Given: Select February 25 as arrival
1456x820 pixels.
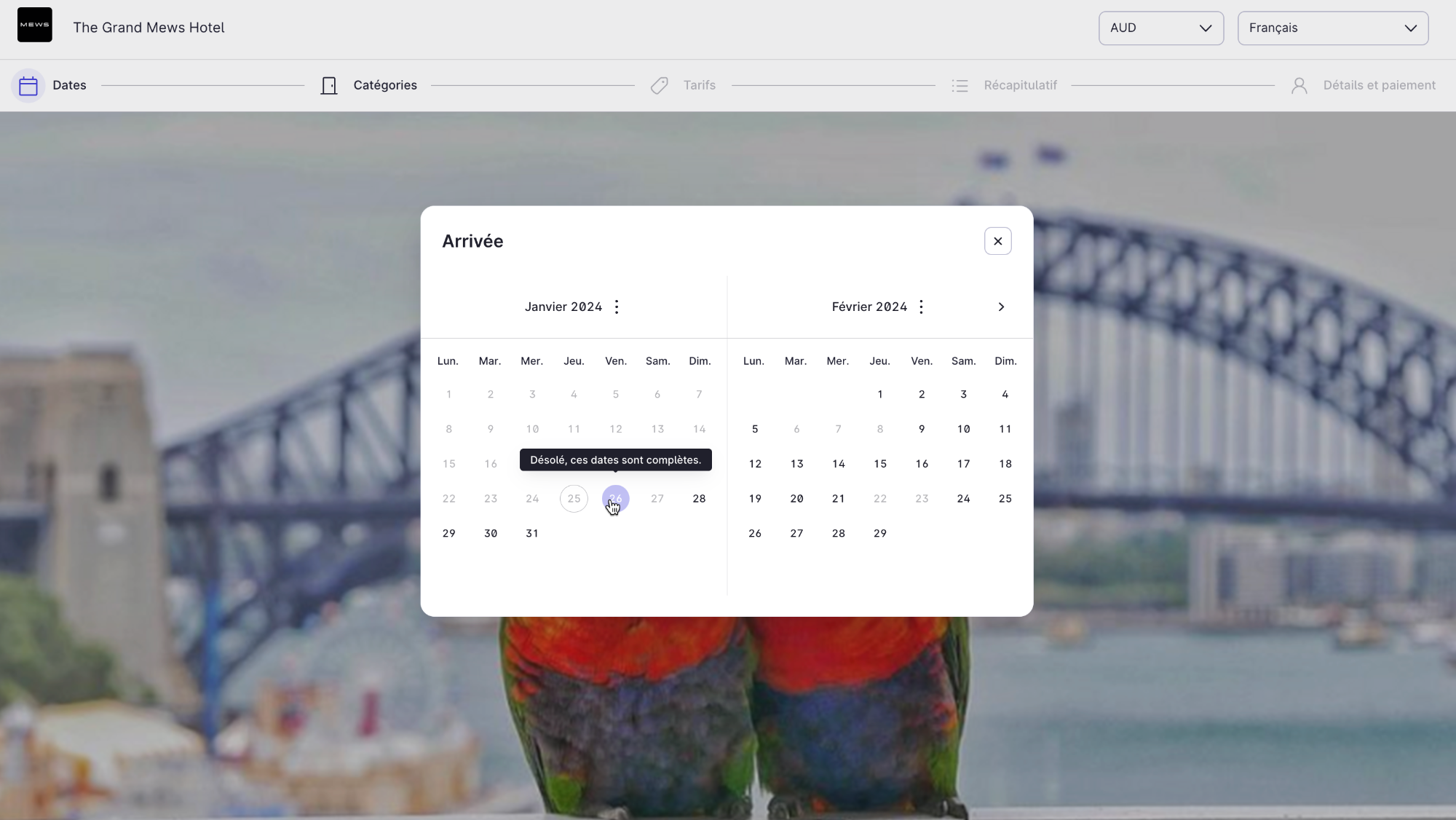Looking at the screenshot, I should click(1005, 499).
